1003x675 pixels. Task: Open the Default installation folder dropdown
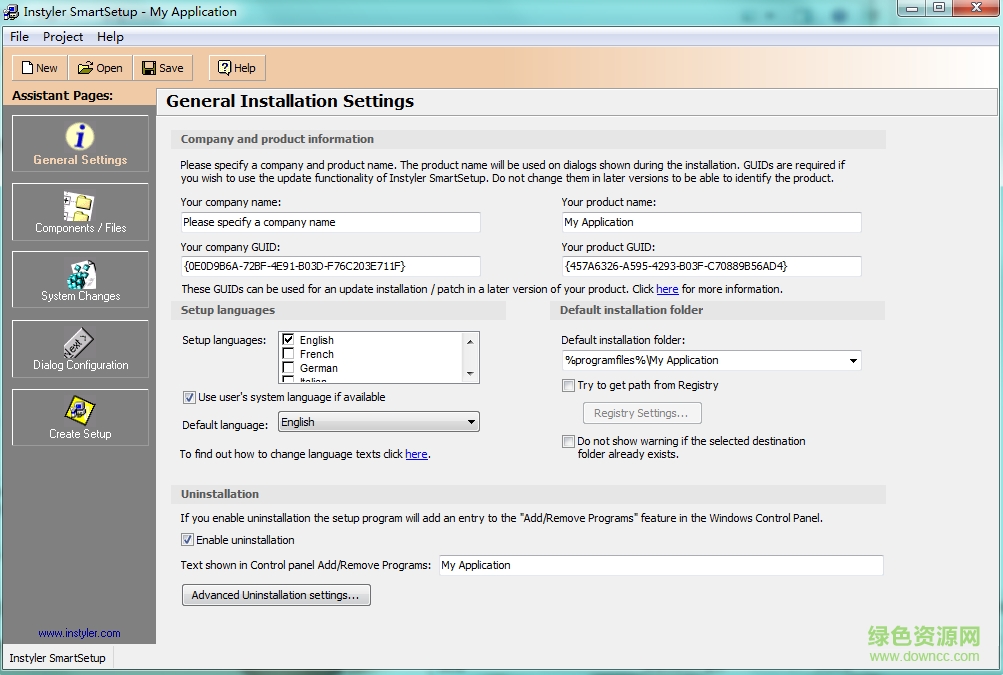[x=852, y=360]
